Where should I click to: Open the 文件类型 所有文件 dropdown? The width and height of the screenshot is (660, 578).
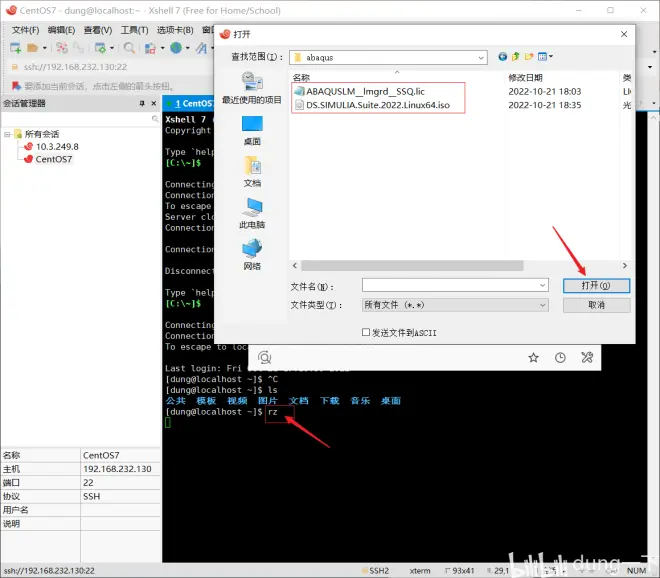(455, 305)
